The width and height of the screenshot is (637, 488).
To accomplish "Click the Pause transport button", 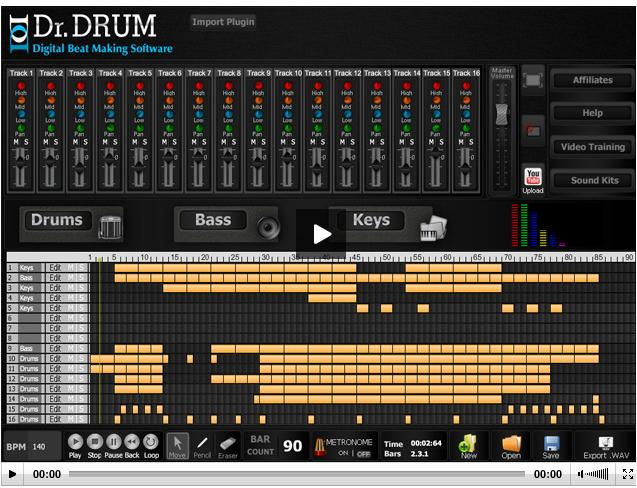I will [x=114, y=442].
